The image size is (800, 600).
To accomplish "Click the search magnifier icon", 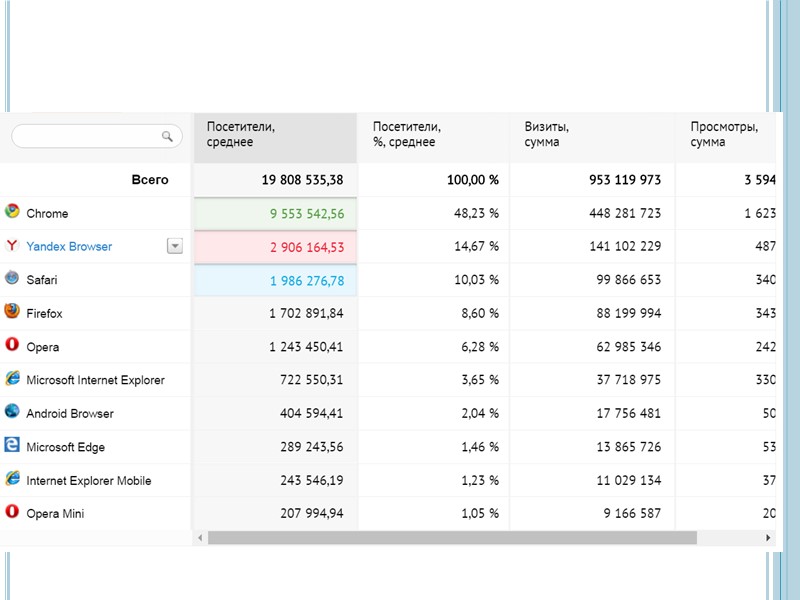I will pos(167,136).
